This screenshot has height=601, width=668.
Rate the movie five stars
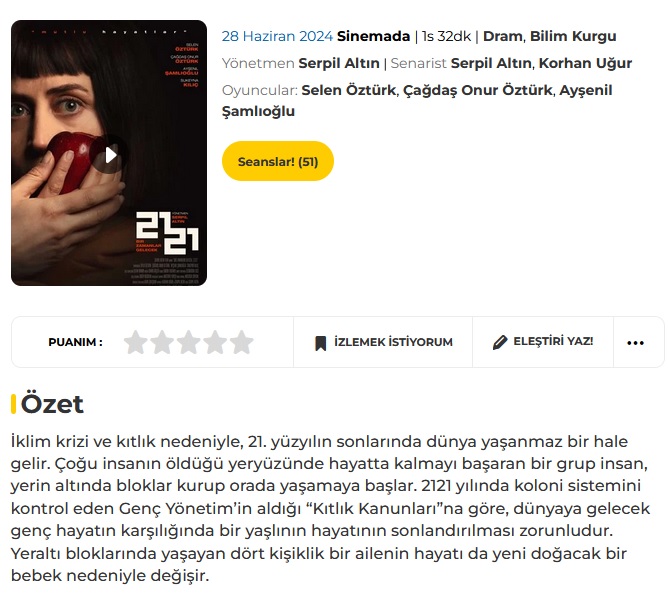coord(242,342)
